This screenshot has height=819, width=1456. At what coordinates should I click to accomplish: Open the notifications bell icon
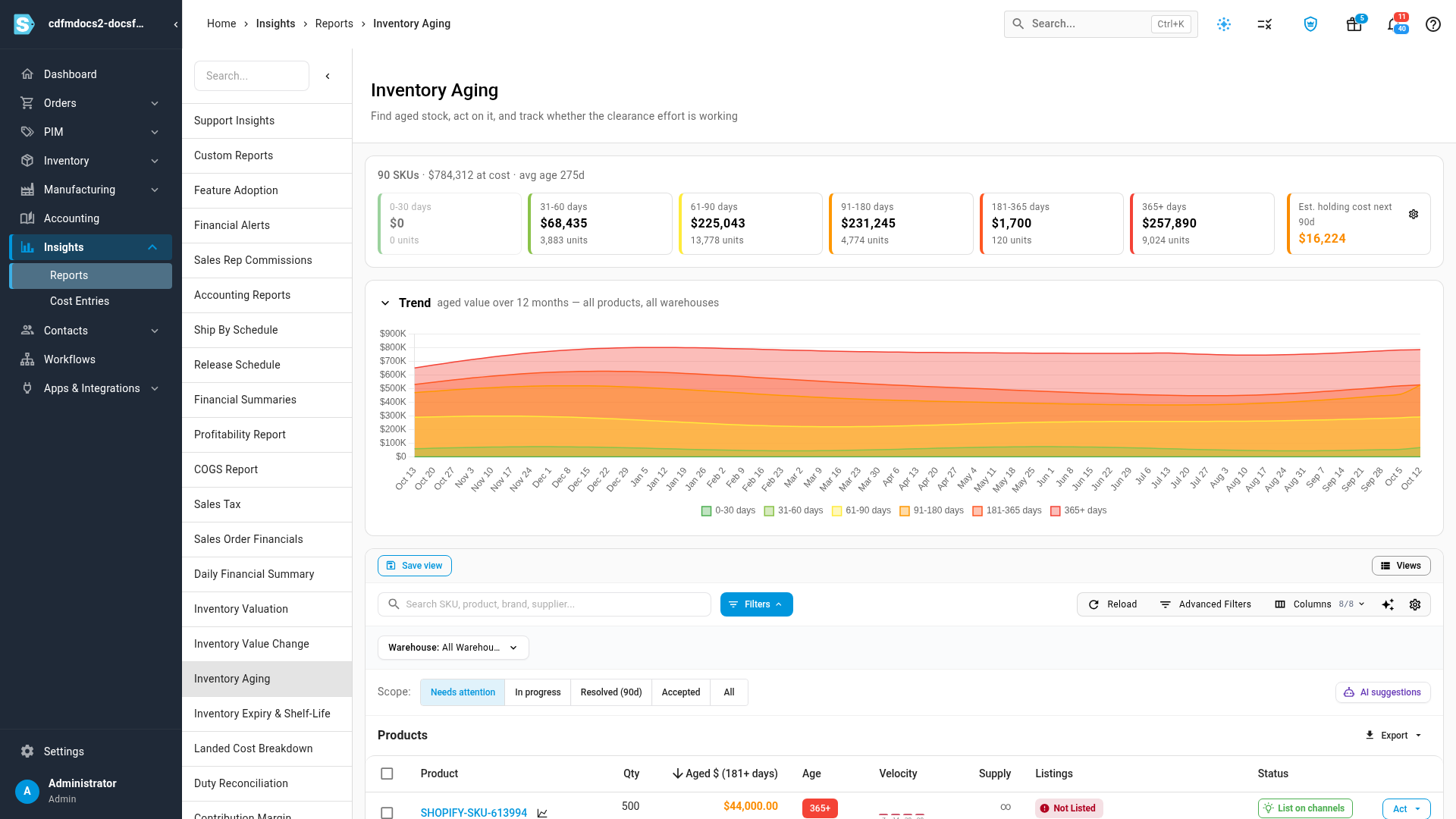[x=1394, y=24]
